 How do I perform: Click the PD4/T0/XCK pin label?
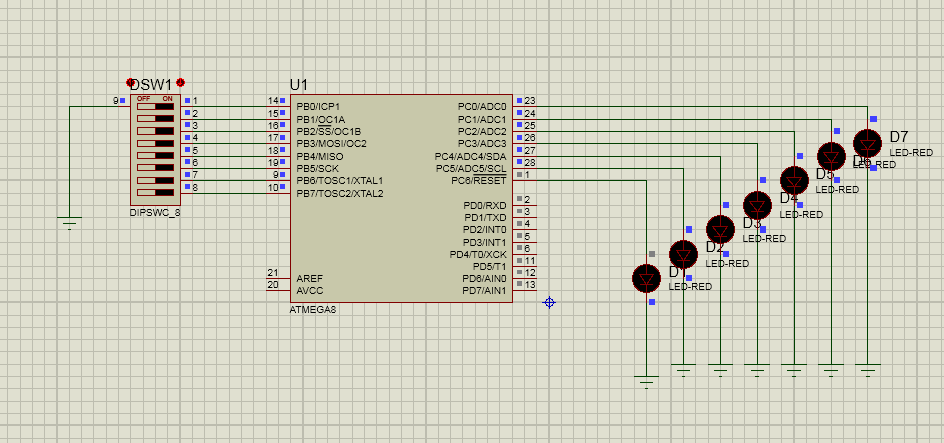479,255
